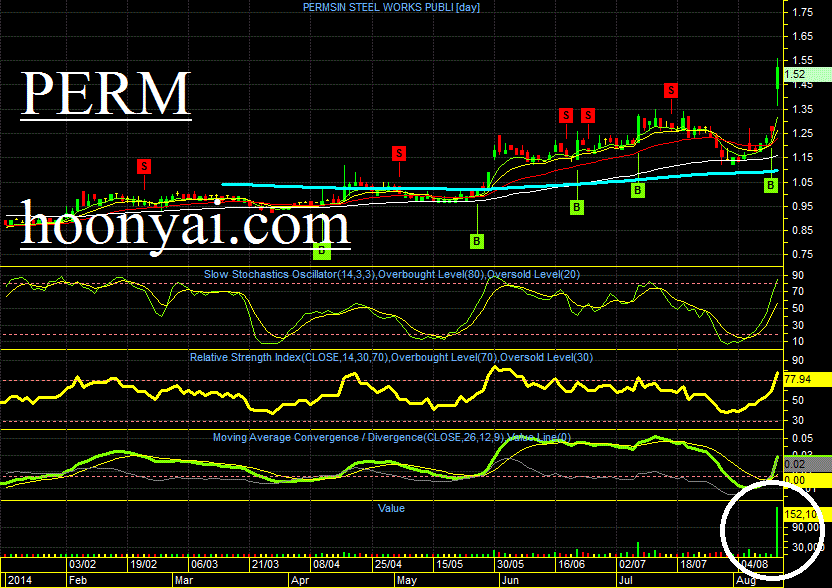This screenshot has height=588, width=832.
Task: Click the 15/05 date label
Action: pos(449,564)
